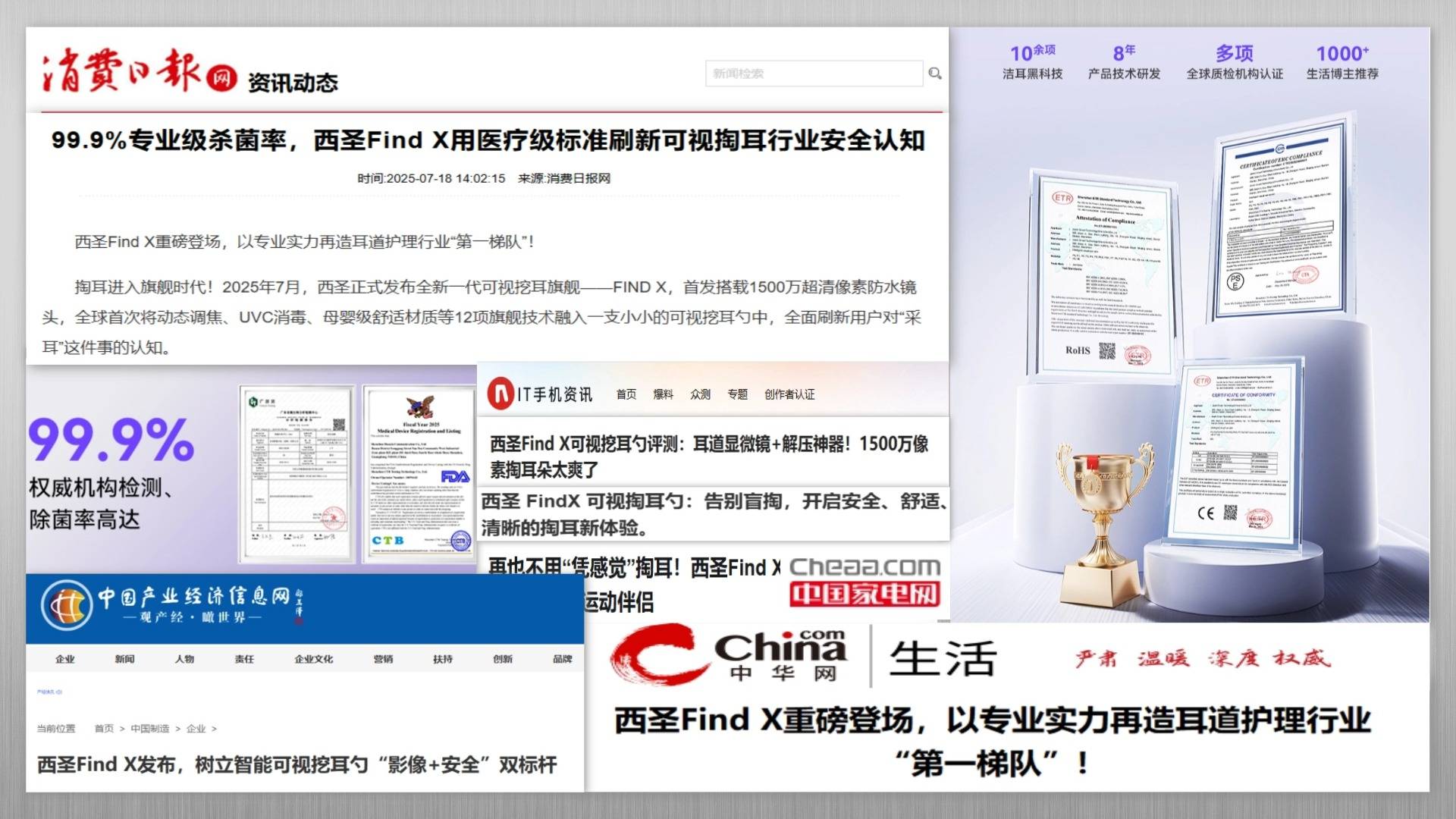Click the 中国产业经济信息网 globe logo
Image resolution: width=1456 pixels, height=819 pixels.
tap(67, 605)
